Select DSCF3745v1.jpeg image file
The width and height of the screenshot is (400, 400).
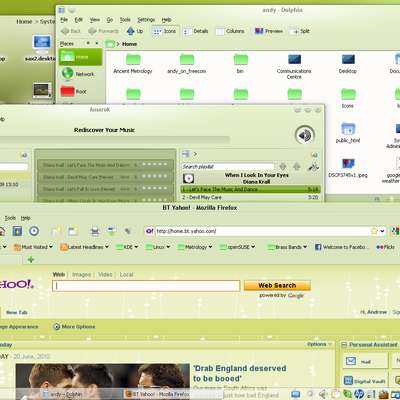coord(348,168)
